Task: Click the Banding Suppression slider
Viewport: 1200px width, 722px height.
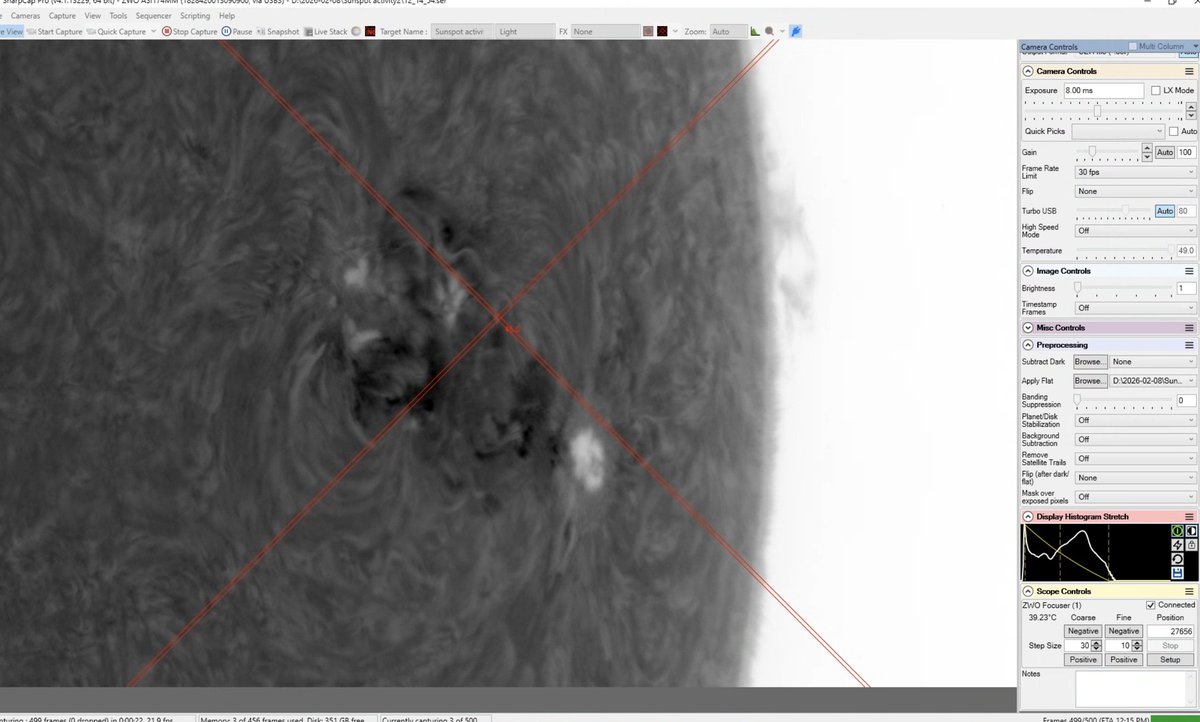Action: tap(1123, 400)
